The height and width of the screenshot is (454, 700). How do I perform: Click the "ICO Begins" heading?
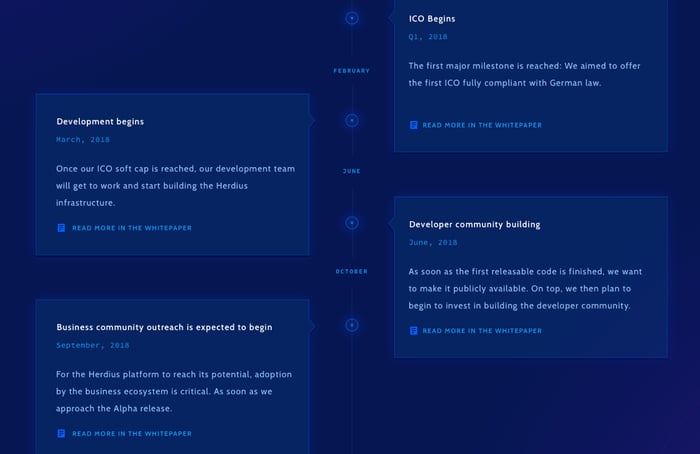(x=432, y=19)
